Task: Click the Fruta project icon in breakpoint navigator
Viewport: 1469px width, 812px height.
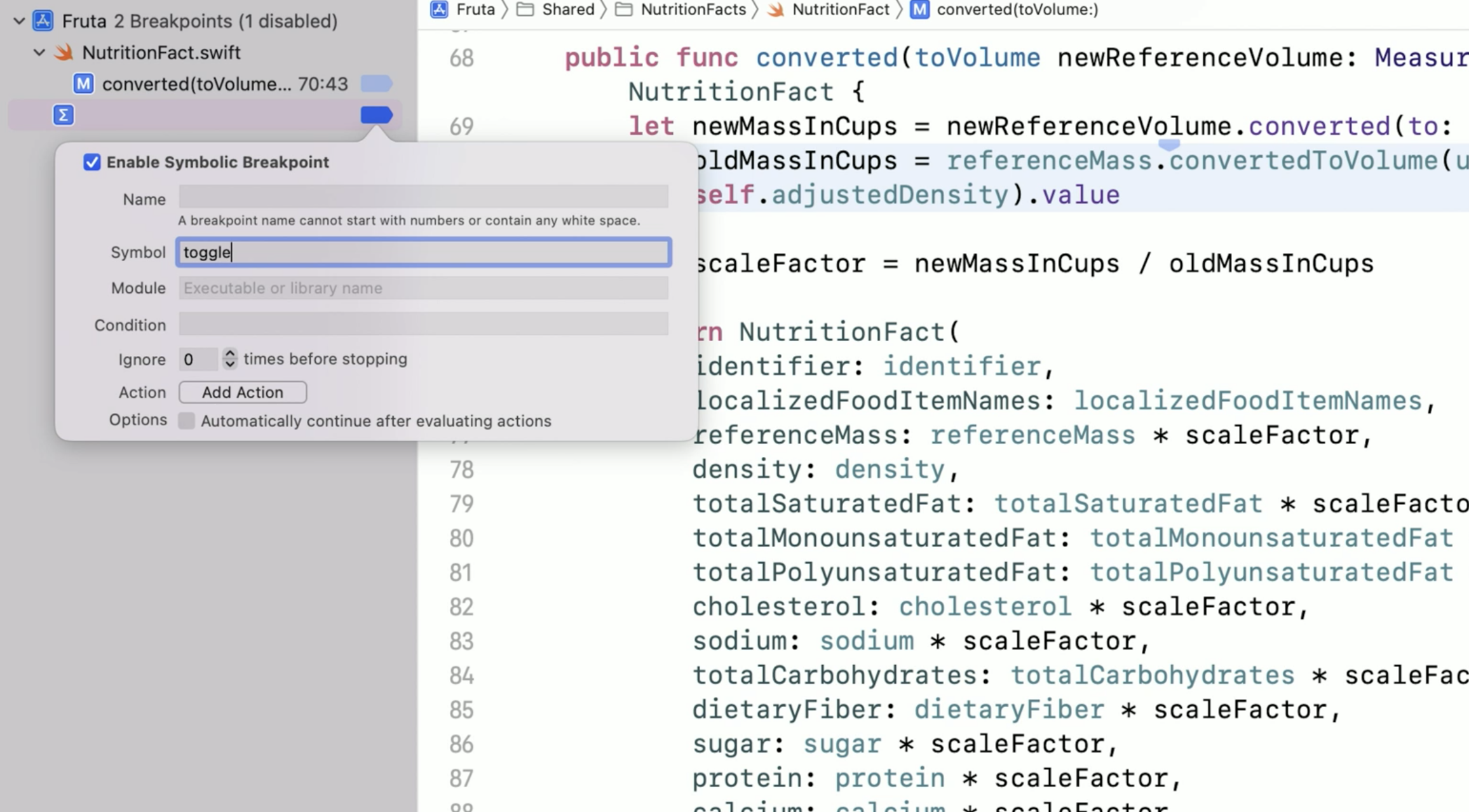Action: (x=43, y=21)
